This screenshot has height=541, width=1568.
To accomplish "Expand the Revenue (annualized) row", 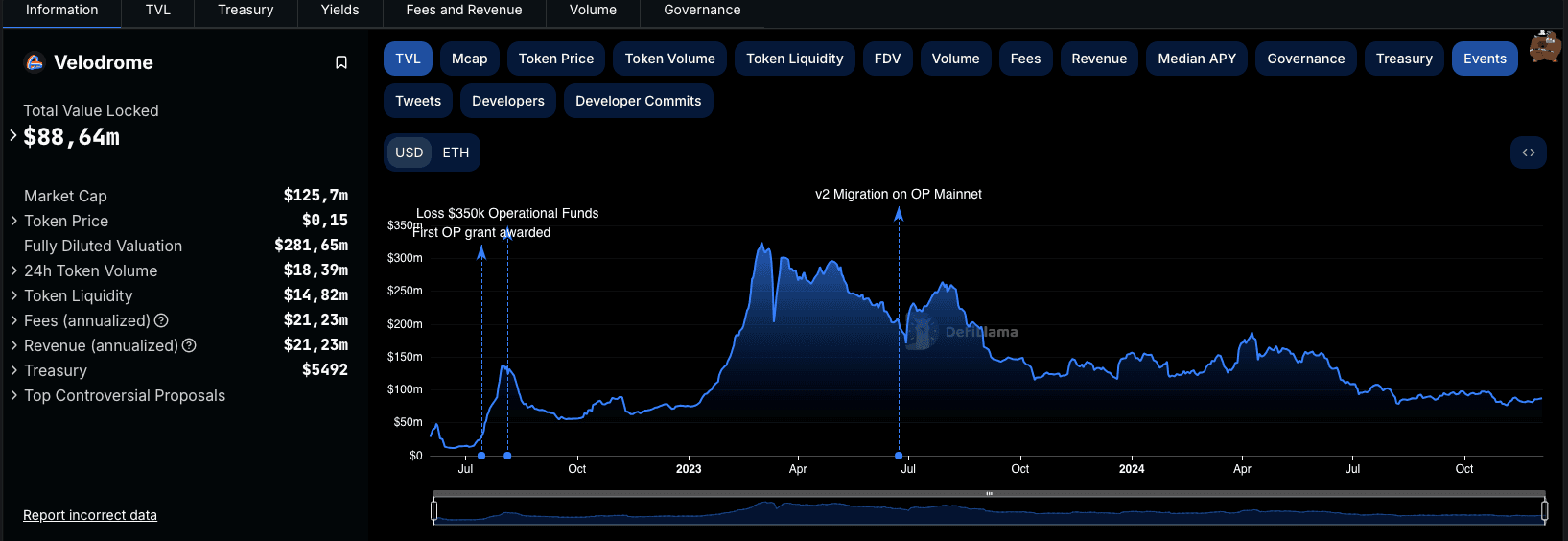I will pyautogui.click(x=13, y=345).
